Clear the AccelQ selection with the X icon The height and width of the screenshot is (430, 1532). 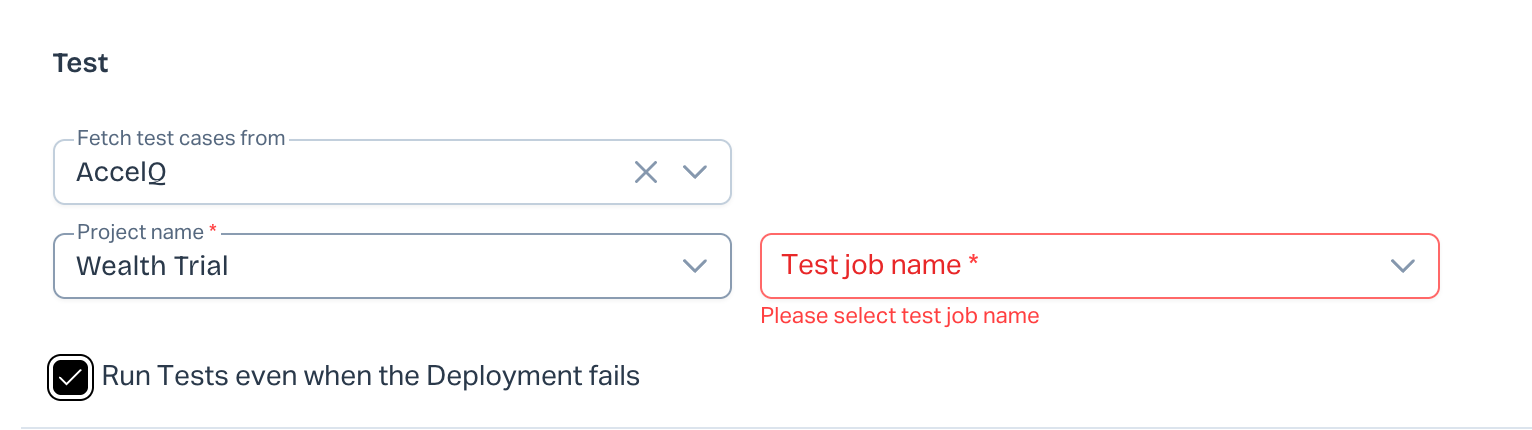coord(646,172)
